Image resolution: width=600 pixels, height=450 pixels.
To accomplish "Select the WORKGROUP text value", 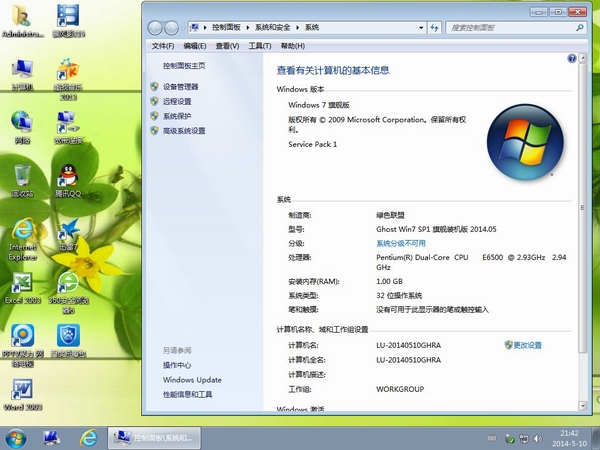I will pyautogui.click(x=400, y=389).
